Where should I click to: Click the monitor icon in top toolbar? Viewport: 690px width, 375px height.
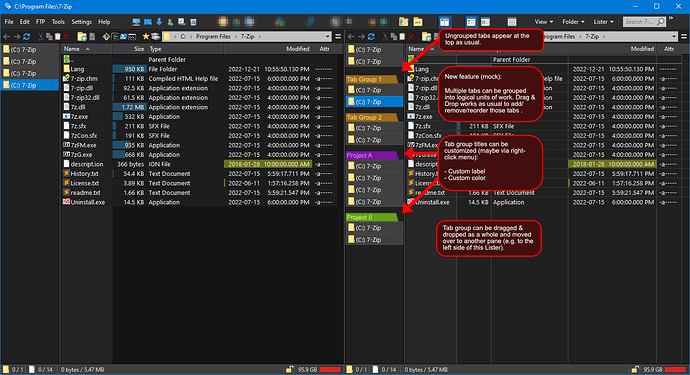pos(136,22)
